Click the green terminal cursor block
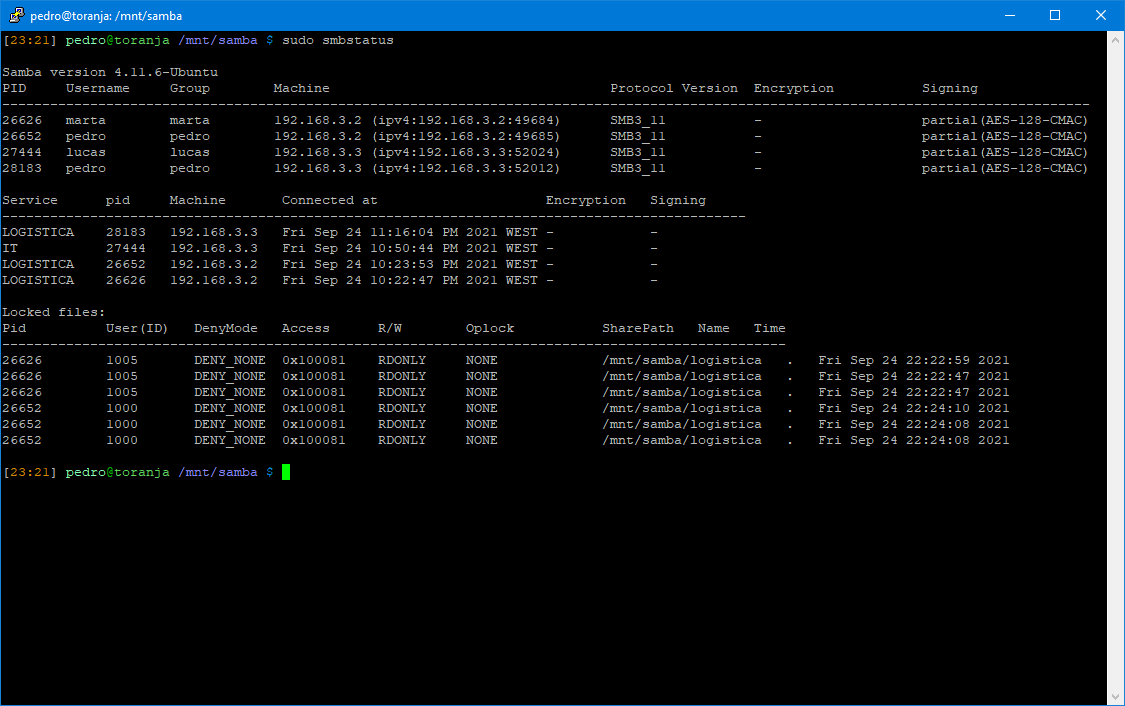 pyautogui.click(x=286, y=472)
